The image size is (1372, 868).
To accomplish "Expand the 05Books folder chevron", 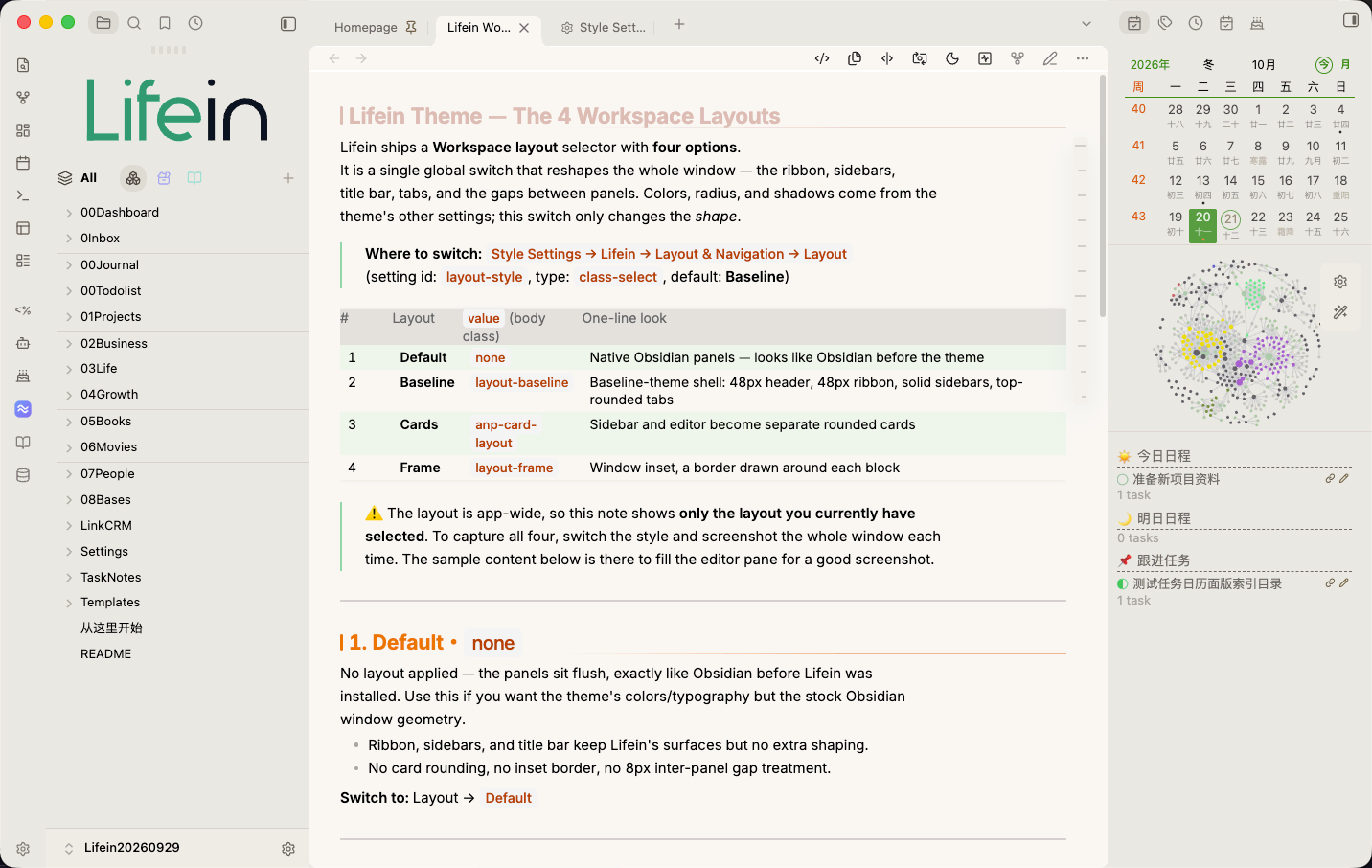I will point(69,422).
